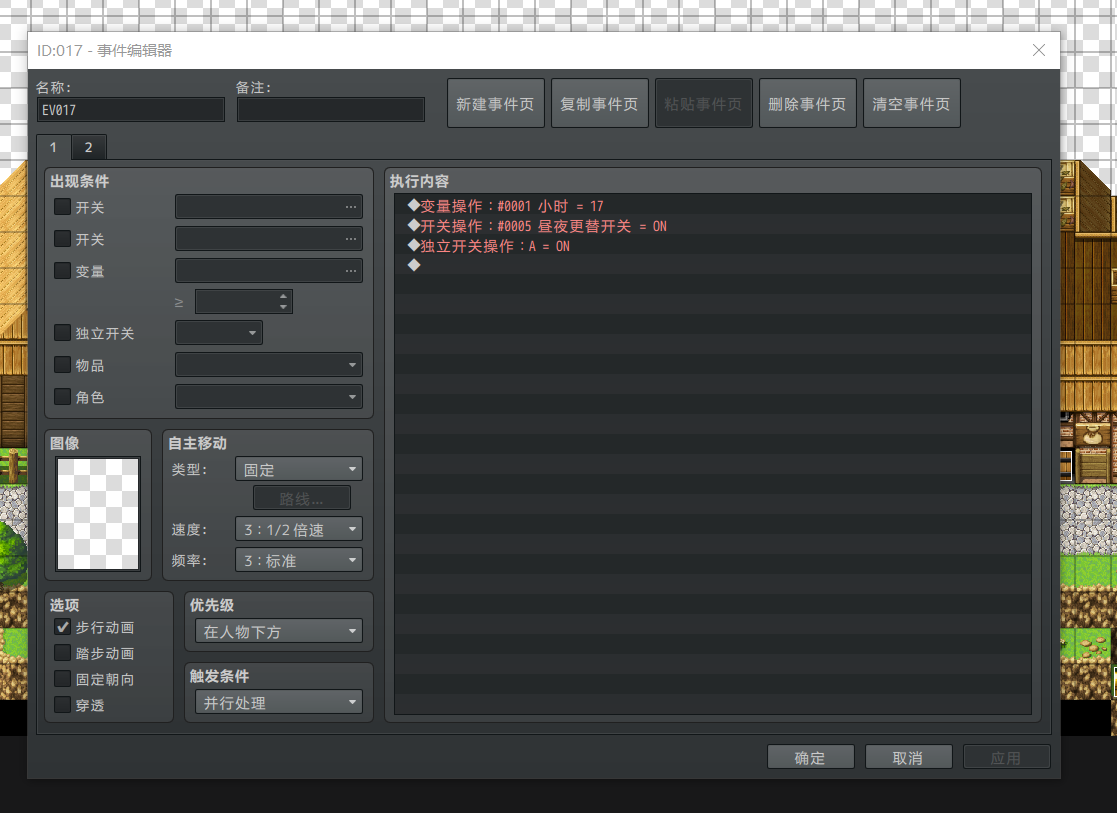Click the event 图像 preview box
Screen dimensions: 1117x813
point(98,513)
